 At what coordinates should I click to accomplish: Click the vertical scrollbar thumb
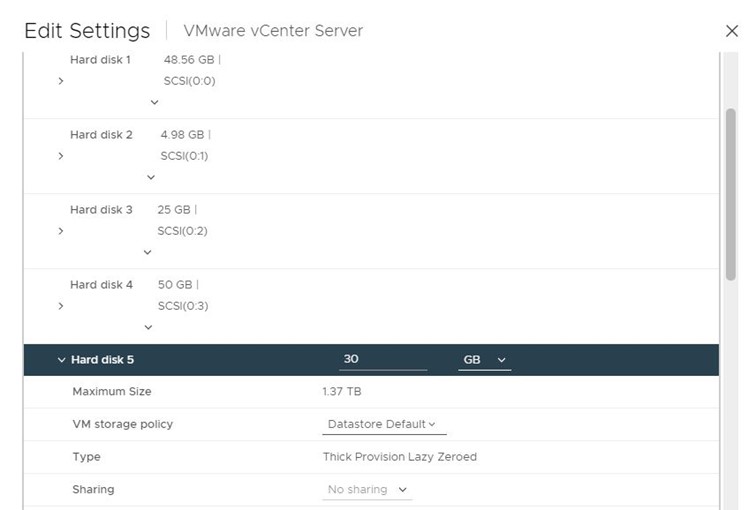click(x=731, y=194)
